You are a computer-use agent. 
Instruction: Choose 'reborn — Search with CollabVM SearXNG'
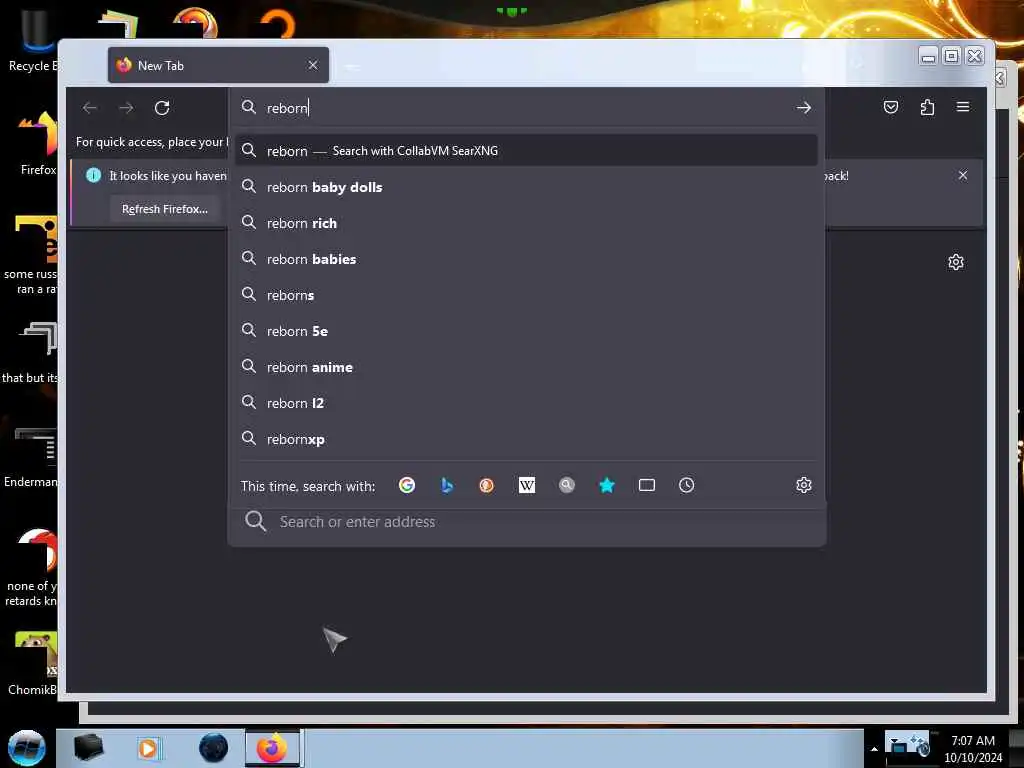coord(526,151)
